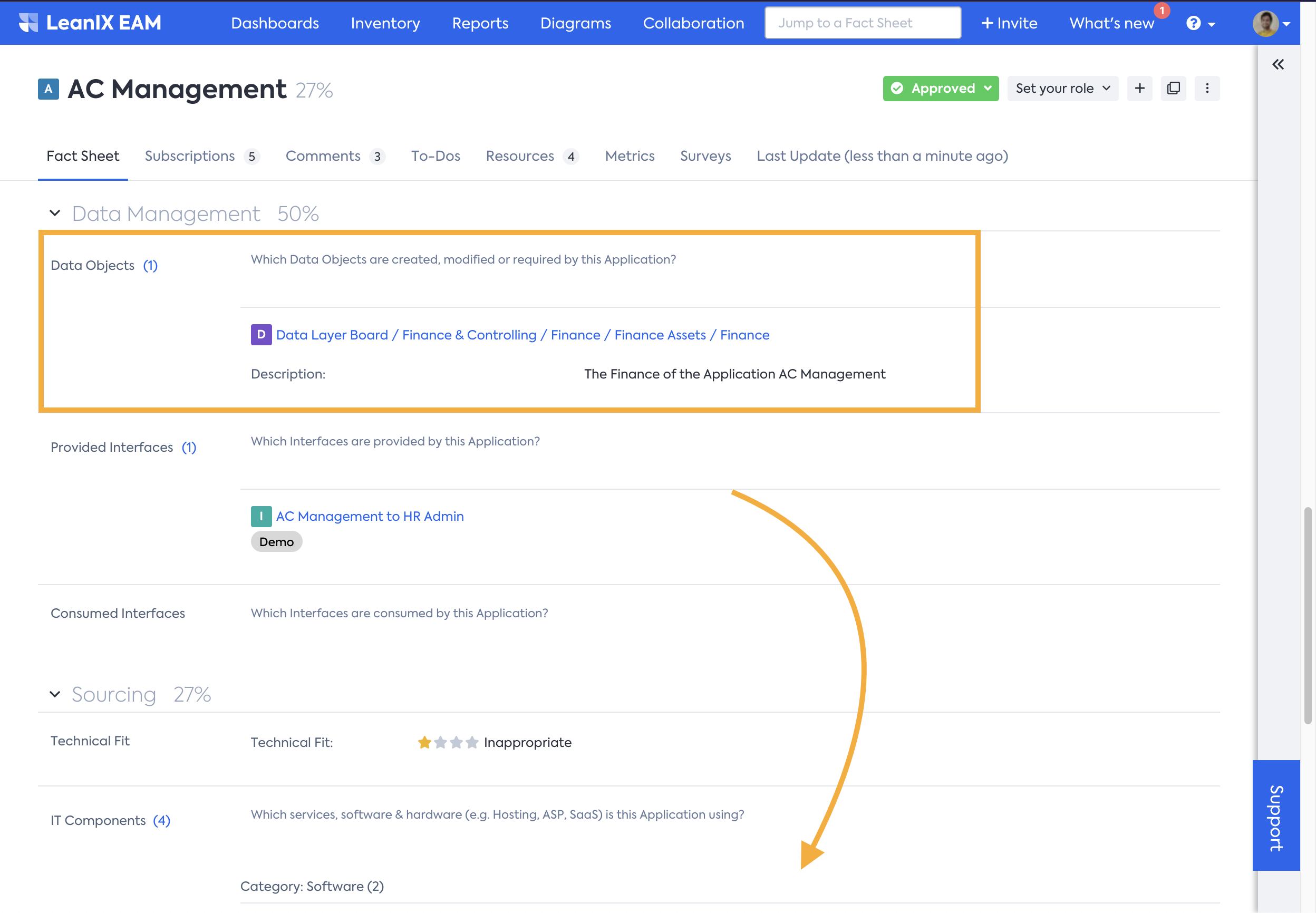The width and height of the screenshot is (1316, 913).
Task: Click the copy fact sheet icon
Action: point(1173,88)
